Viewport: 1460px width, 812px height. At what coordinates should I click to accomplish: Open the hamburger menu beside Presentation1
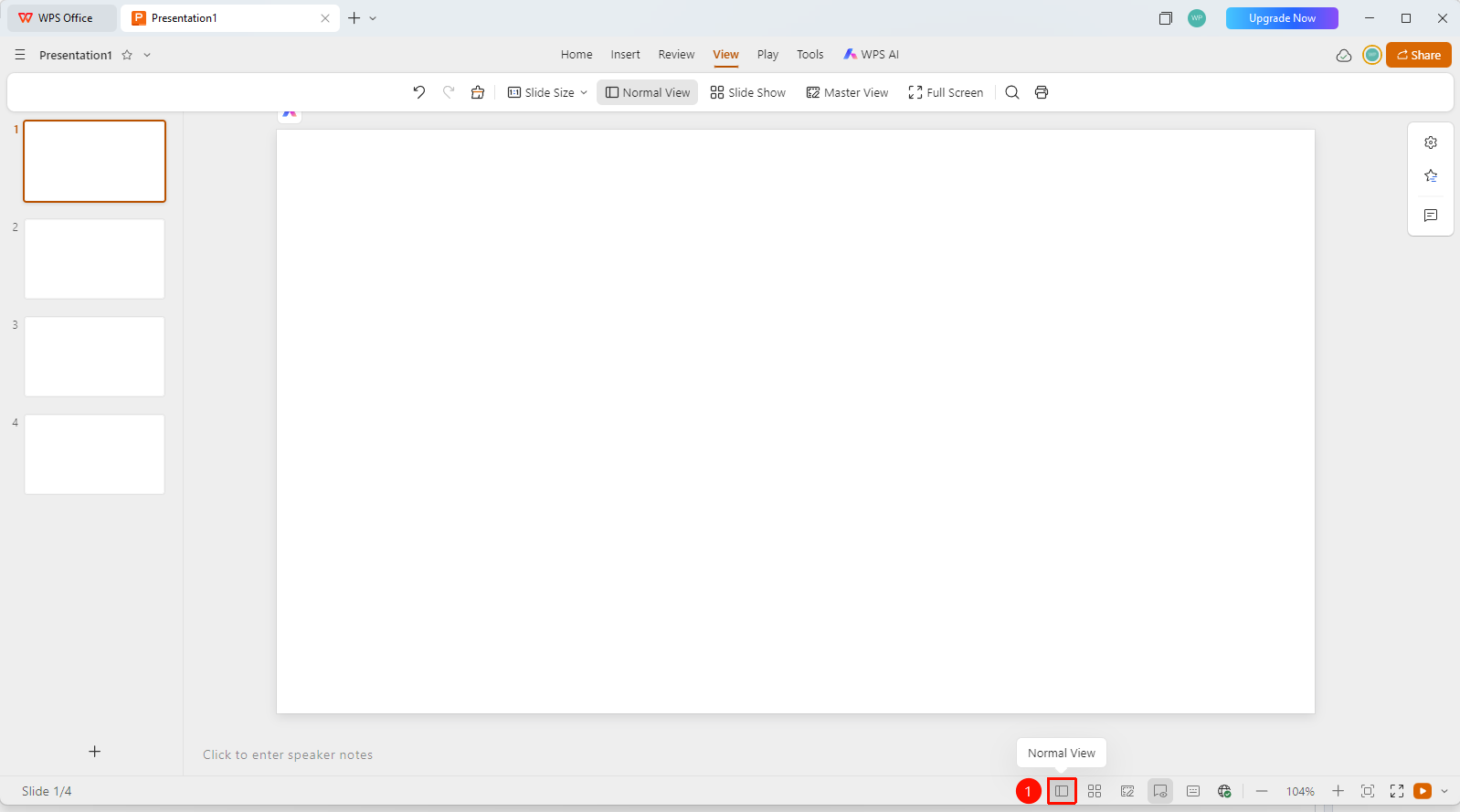tap(20, 55)
